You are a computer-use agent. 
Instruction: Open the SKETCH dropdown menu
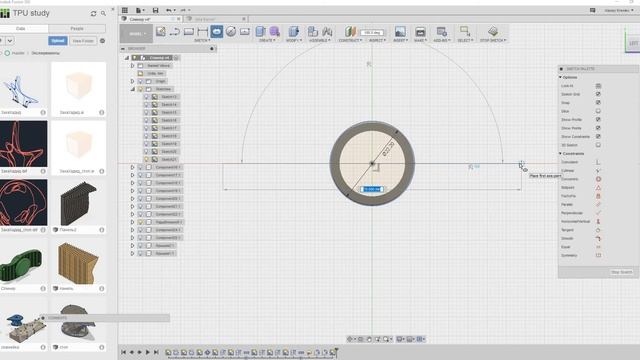202,40
